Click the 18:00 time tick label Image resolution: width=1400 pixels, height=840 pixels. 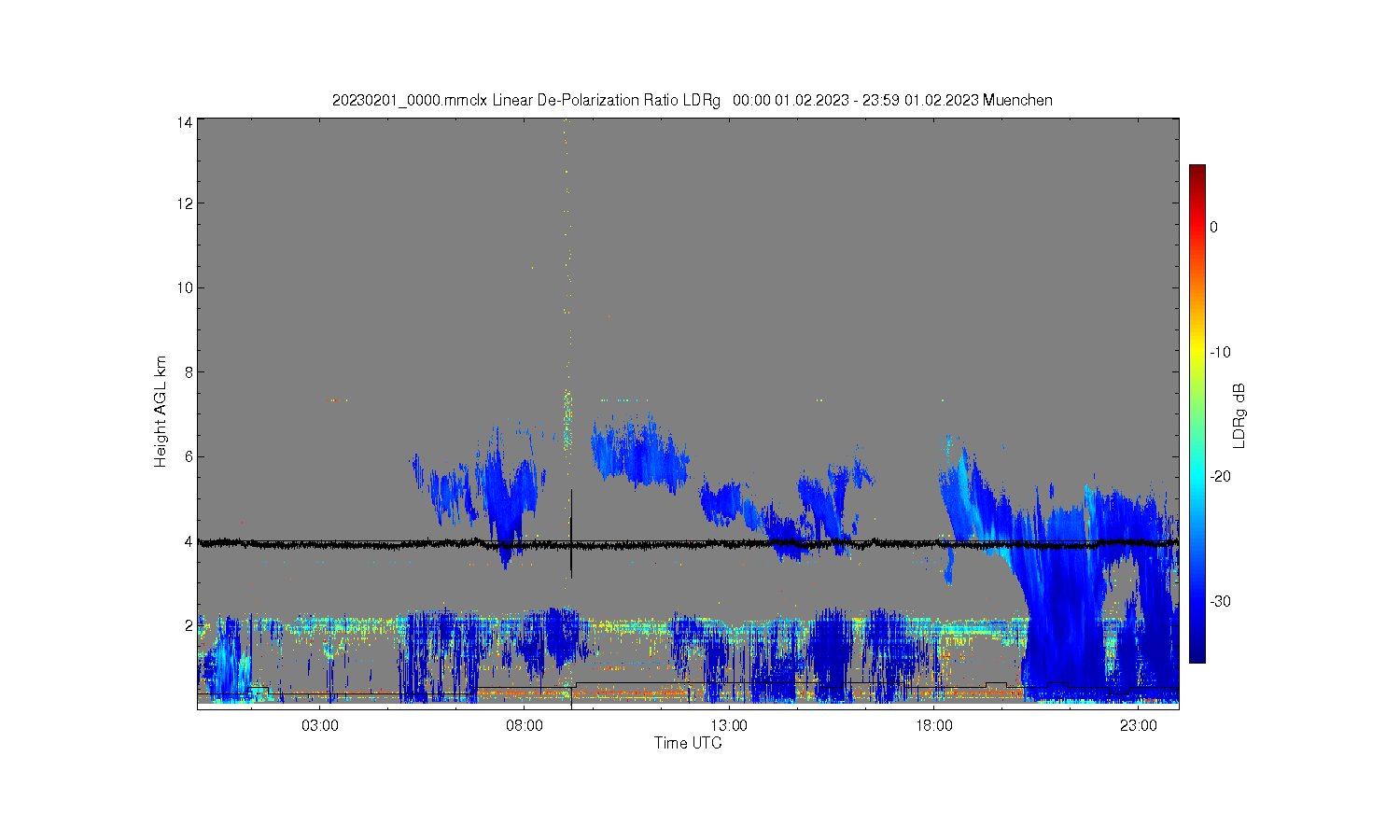(x=933, y=725)
